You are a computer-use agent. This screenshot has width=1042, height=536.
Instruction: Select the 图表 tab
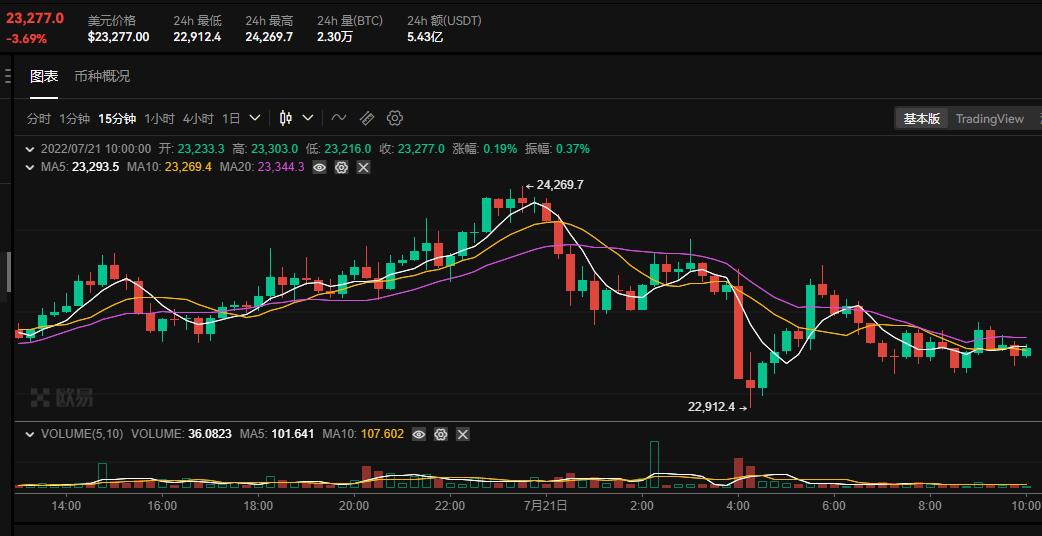click(44, 76)
